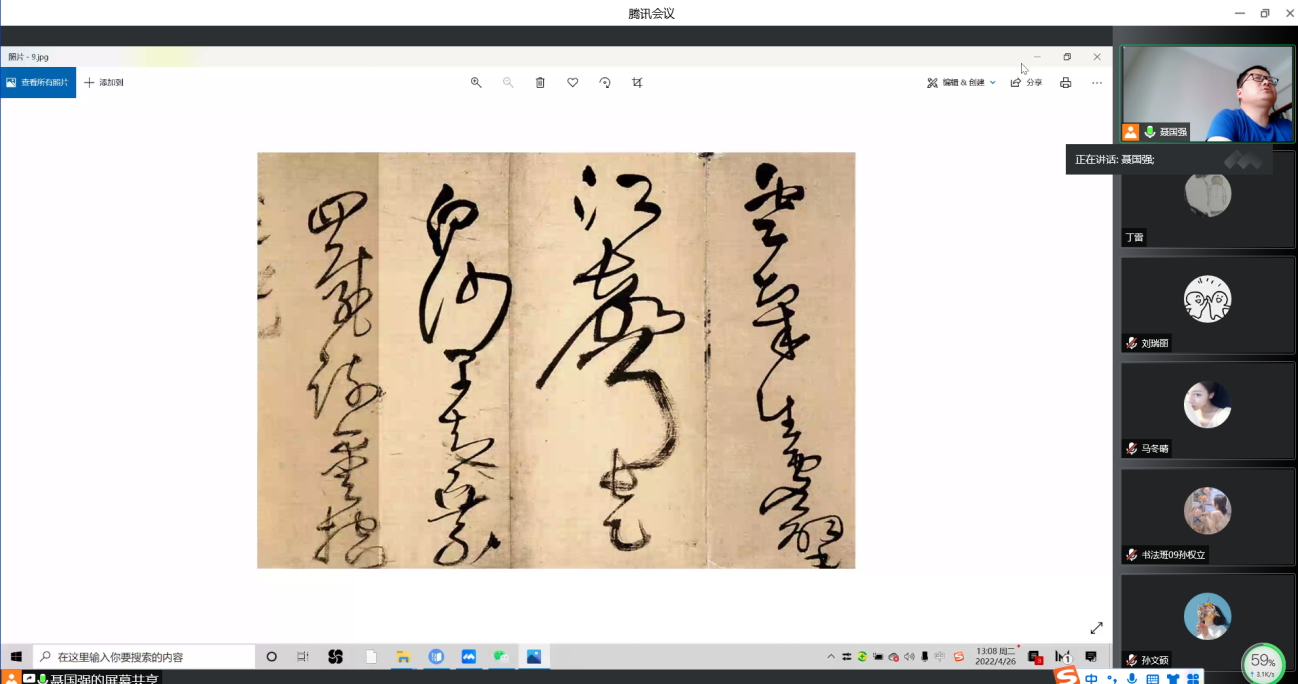The image size is (1298, 684).
Task: Delete the photo with trash icon
Action: point(540,83)
